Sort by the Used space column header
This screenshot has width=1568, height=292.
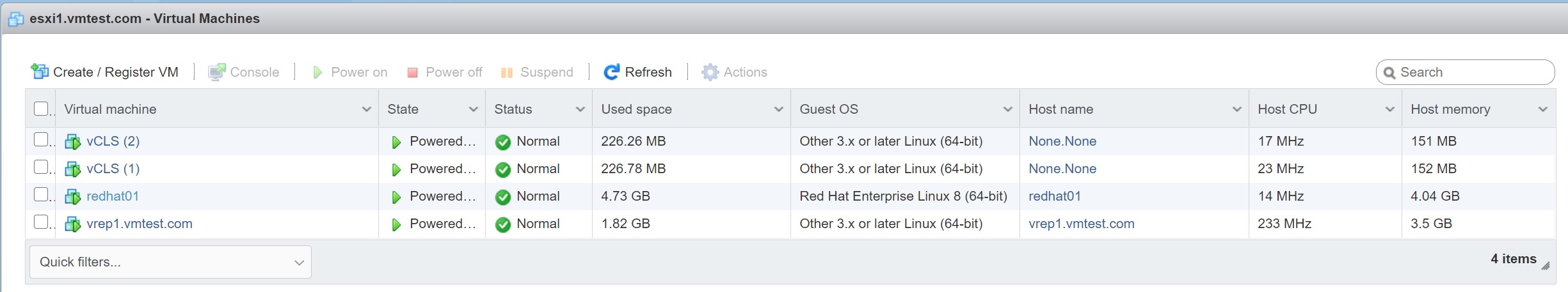pyautogui.click(x=636, y=109)
